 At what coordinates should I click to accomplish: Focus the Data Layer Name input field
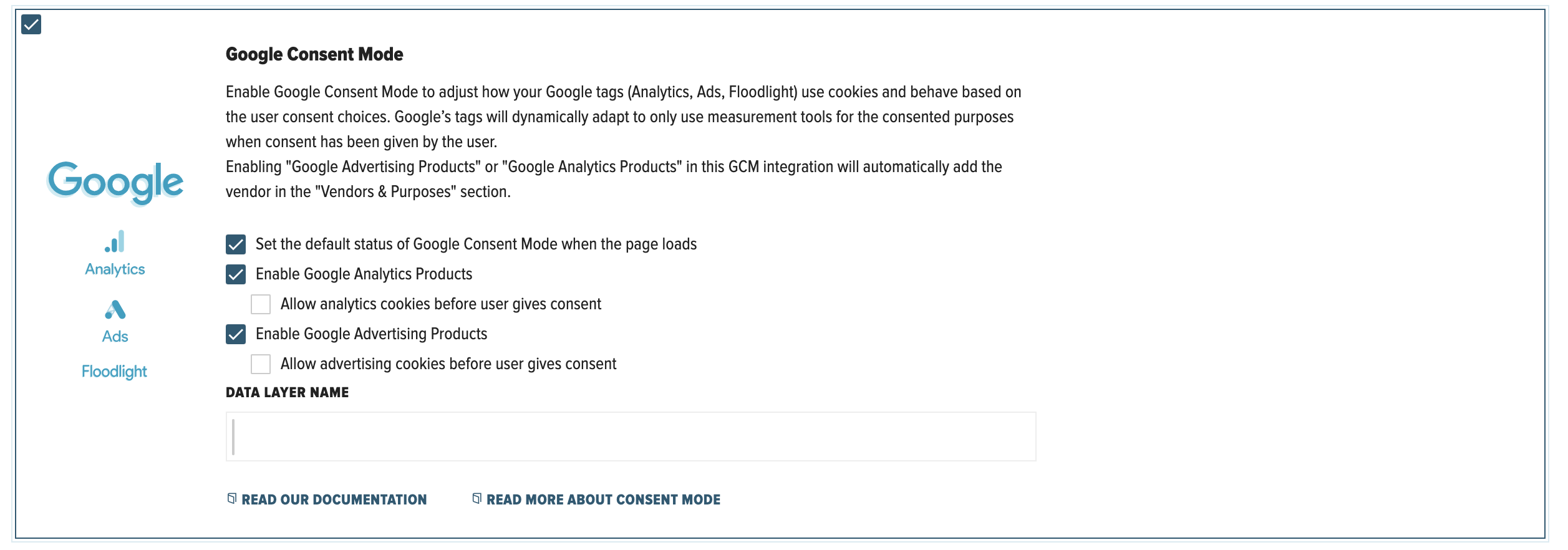coord(631,437)
